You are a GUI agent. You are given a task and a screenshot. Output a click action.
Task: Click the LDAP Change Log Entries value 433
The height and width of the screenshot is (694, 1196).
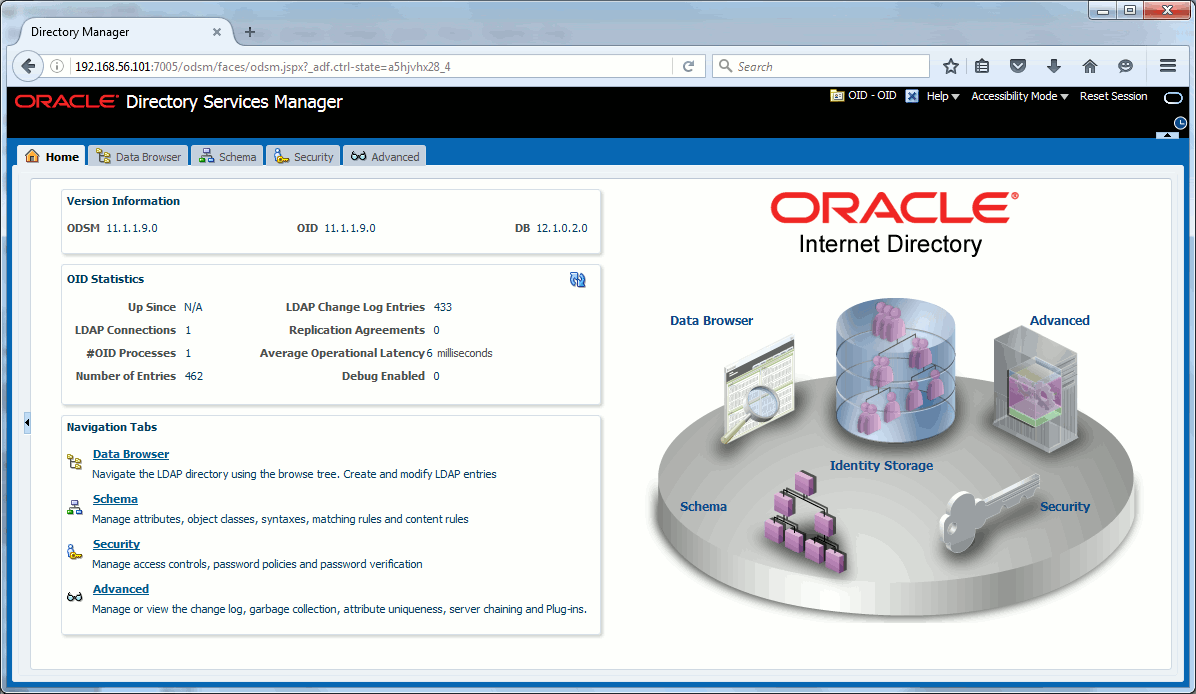(442, 307)
